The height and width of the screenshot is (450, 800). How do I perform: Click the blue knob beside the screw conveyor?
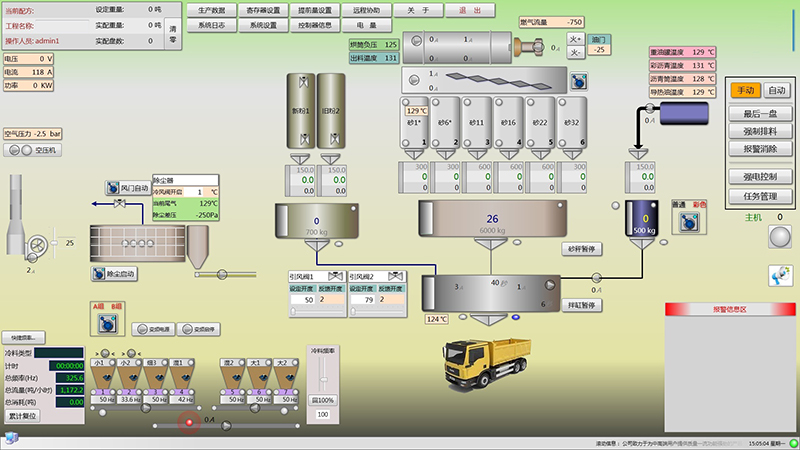tap(579, 80)
